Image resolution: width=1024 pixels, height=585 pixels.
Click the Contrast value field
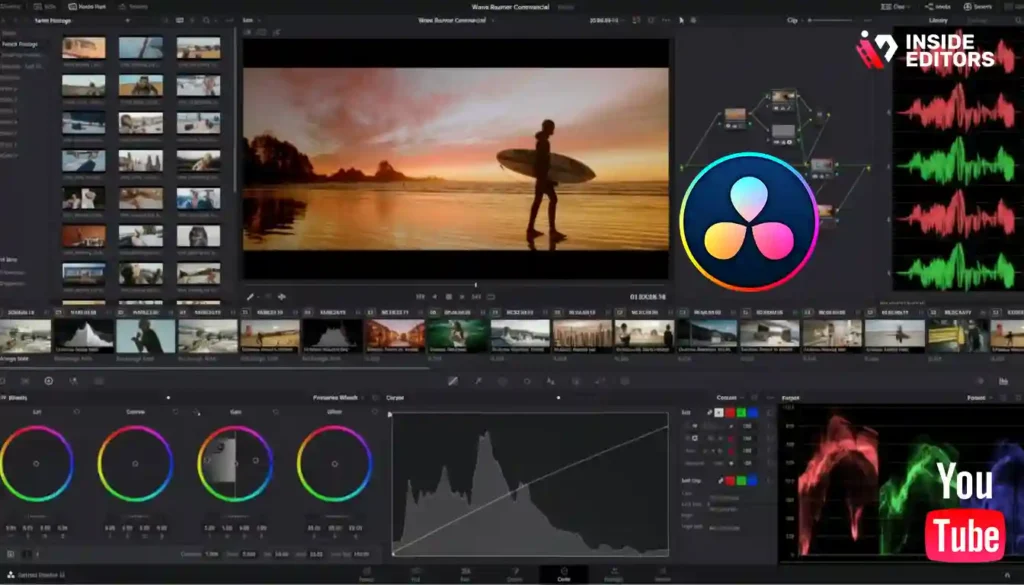click(x=212, y=554)
